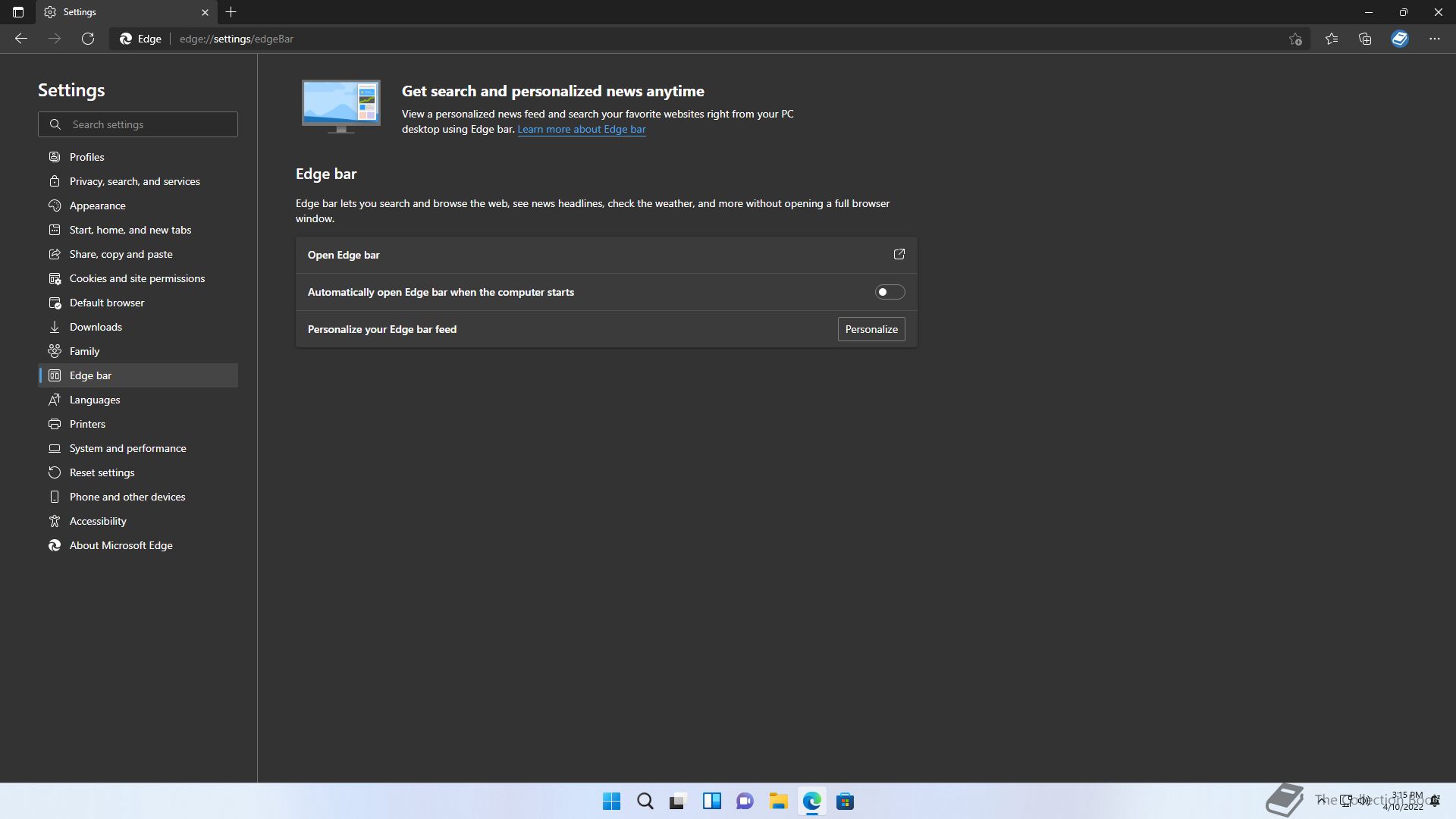Viewport: 1456px width, 819px height.
Task: Select Default browser settings
Action: [x=138, y=303]
